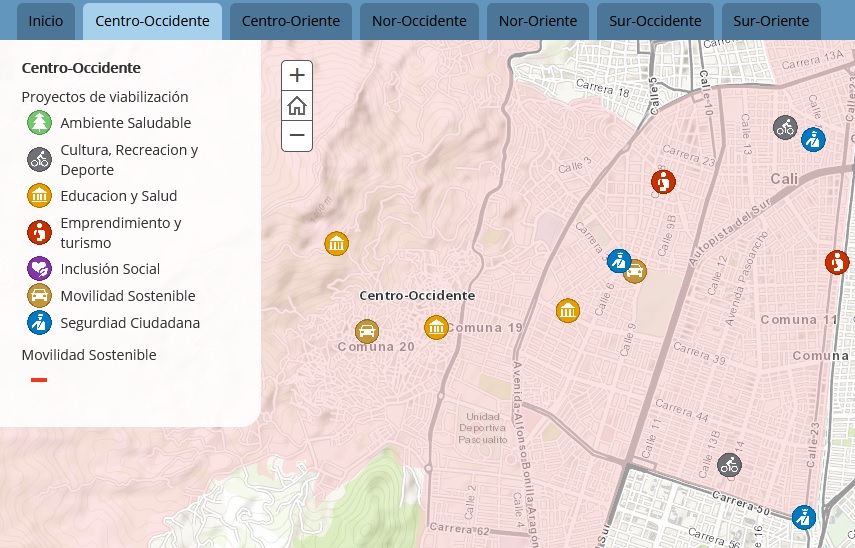Open blue security marker near Calle 6 intersection
The width and height of the screenshot is (855, 548).
click(619, 261)
